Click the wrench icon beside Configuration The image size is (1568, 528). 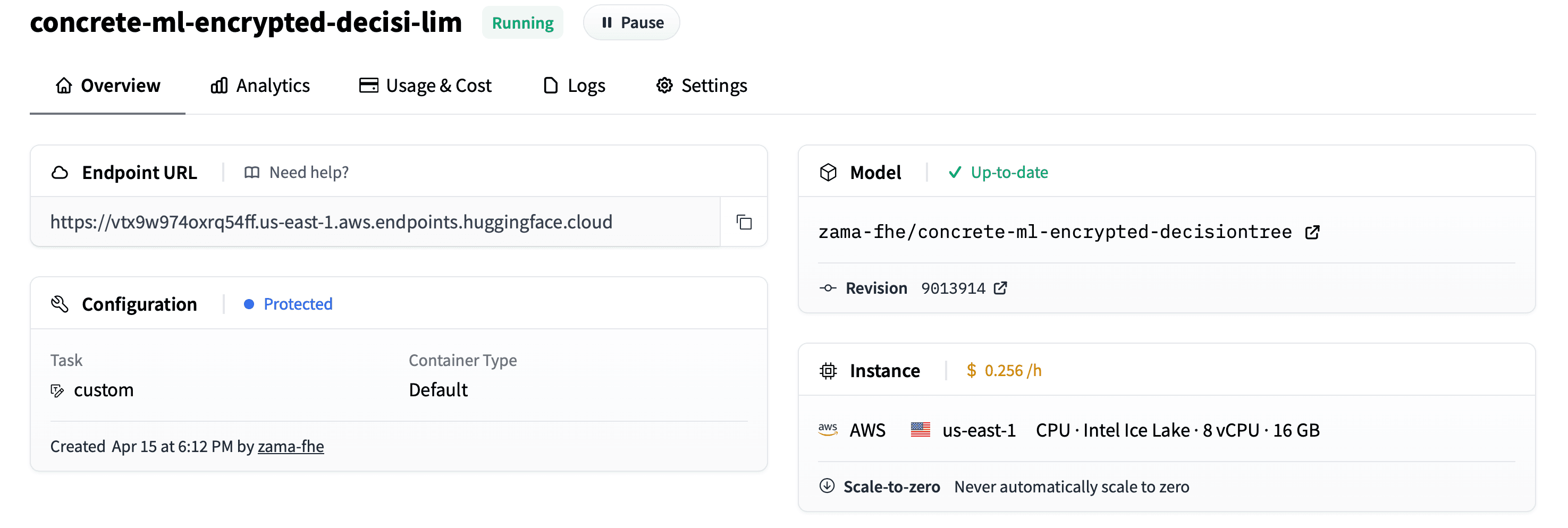(x=60, y=304)
